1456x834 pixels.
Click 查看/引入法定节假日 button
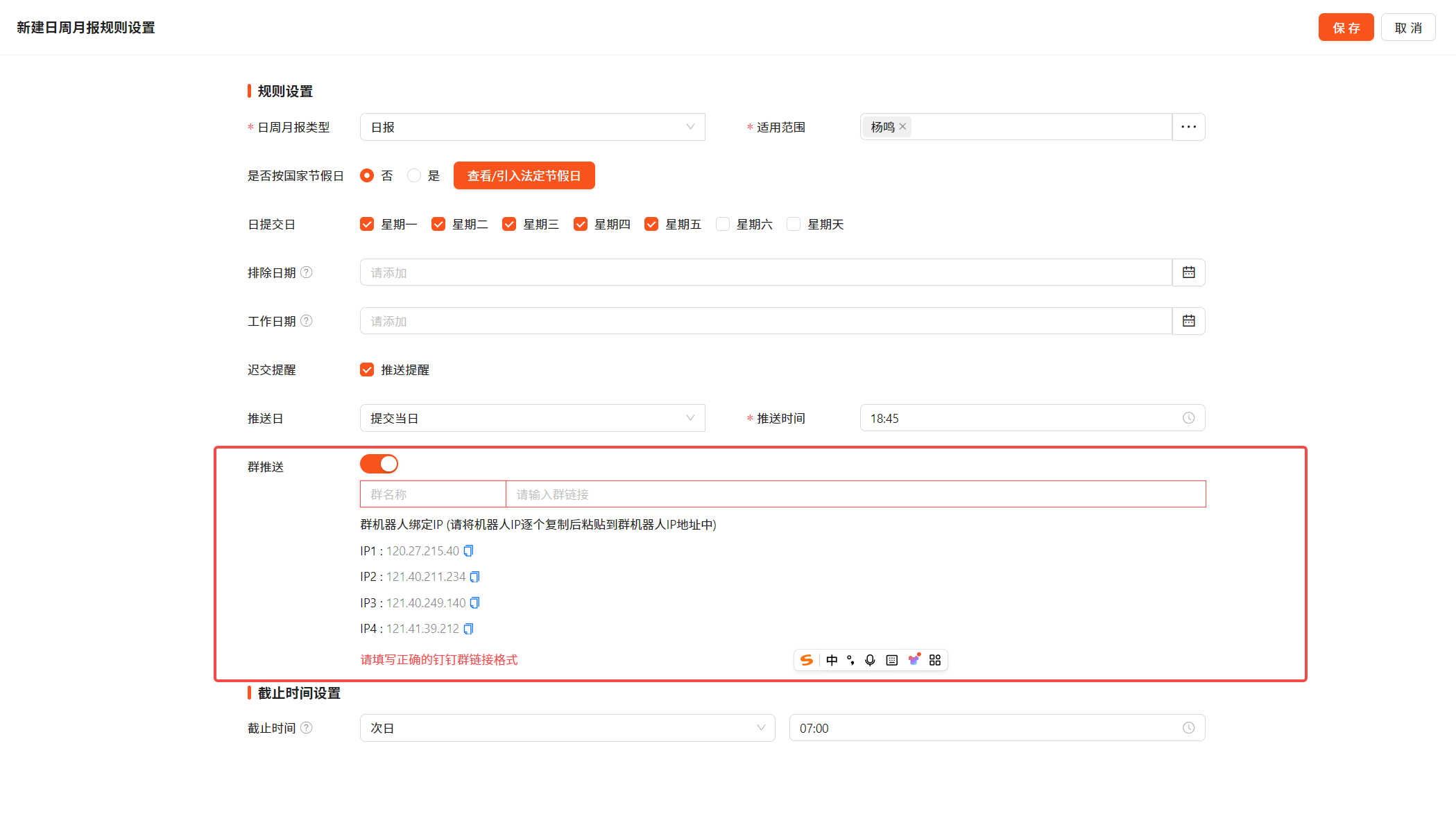[x=524, y=175]
